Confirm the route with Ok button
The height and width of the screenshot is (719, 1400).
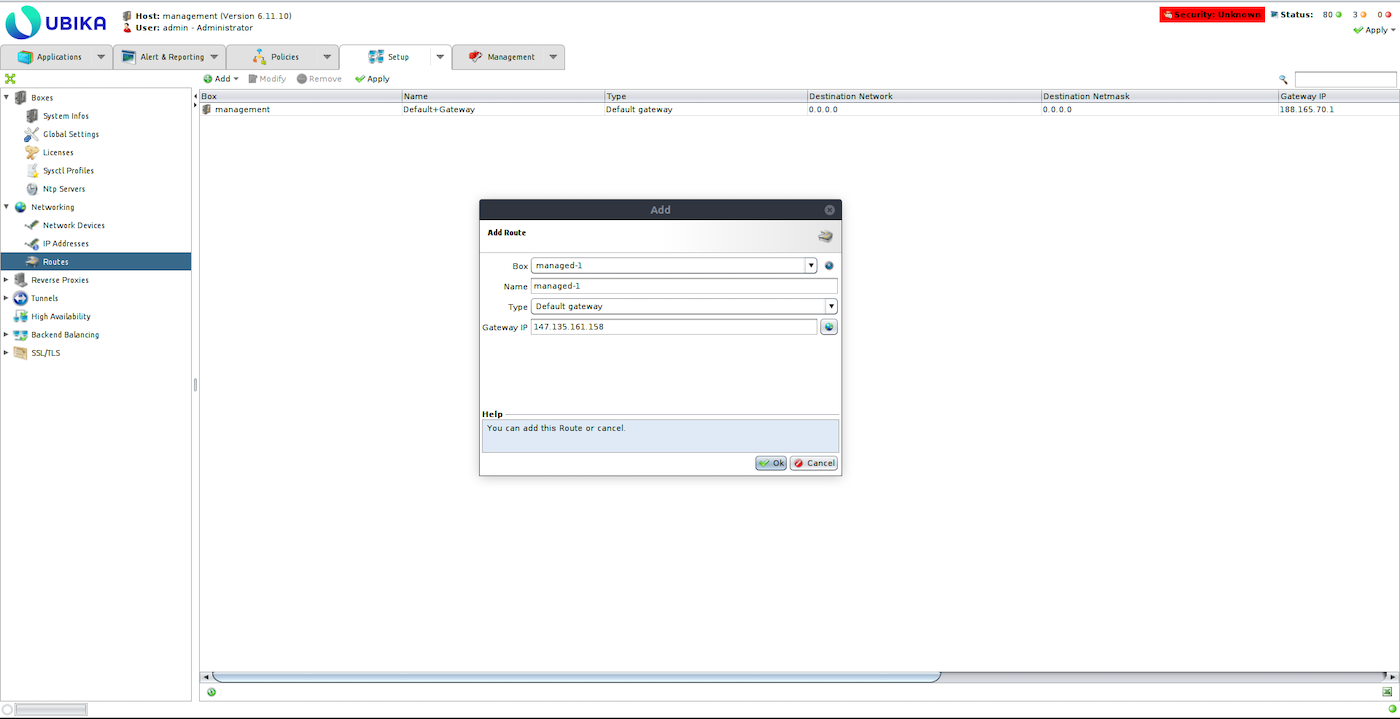tap(771, 463)
